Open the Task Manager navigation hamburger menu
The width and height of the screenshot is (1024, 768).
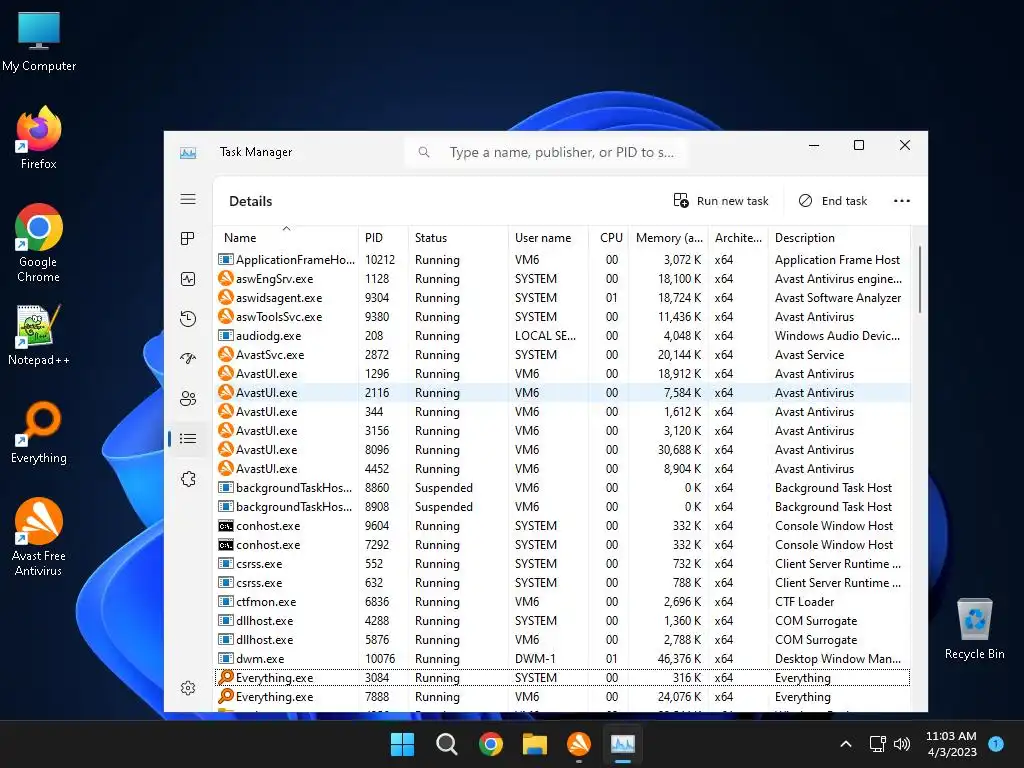pos(188,199)
